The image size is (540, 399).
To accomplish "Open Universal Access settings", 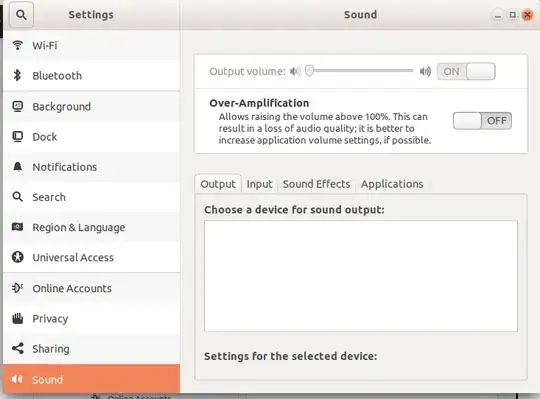I will pyautogui.click(x=92, y=258).
